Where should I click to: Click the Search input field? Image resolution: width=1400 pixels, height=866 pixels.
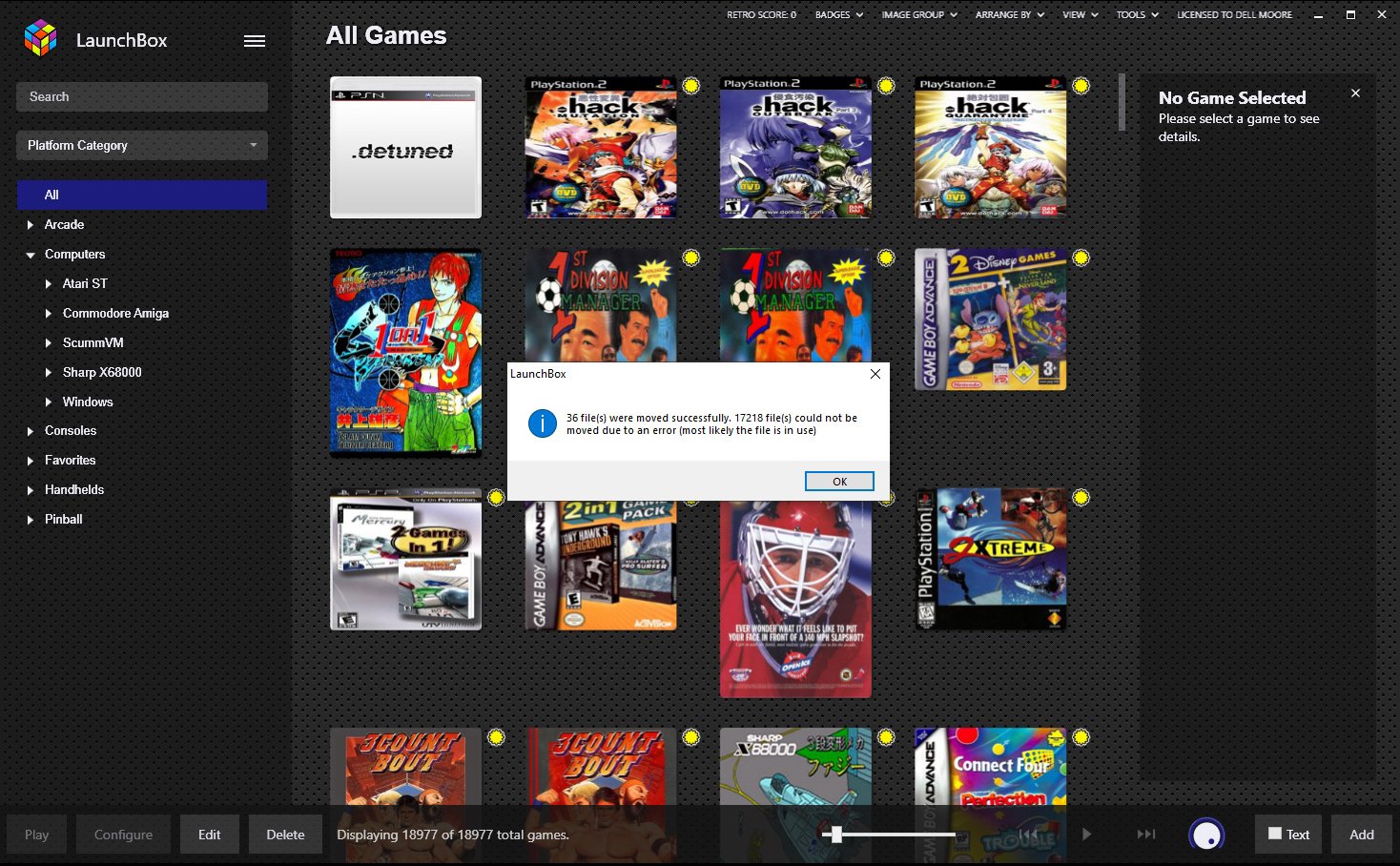point(142,96)
